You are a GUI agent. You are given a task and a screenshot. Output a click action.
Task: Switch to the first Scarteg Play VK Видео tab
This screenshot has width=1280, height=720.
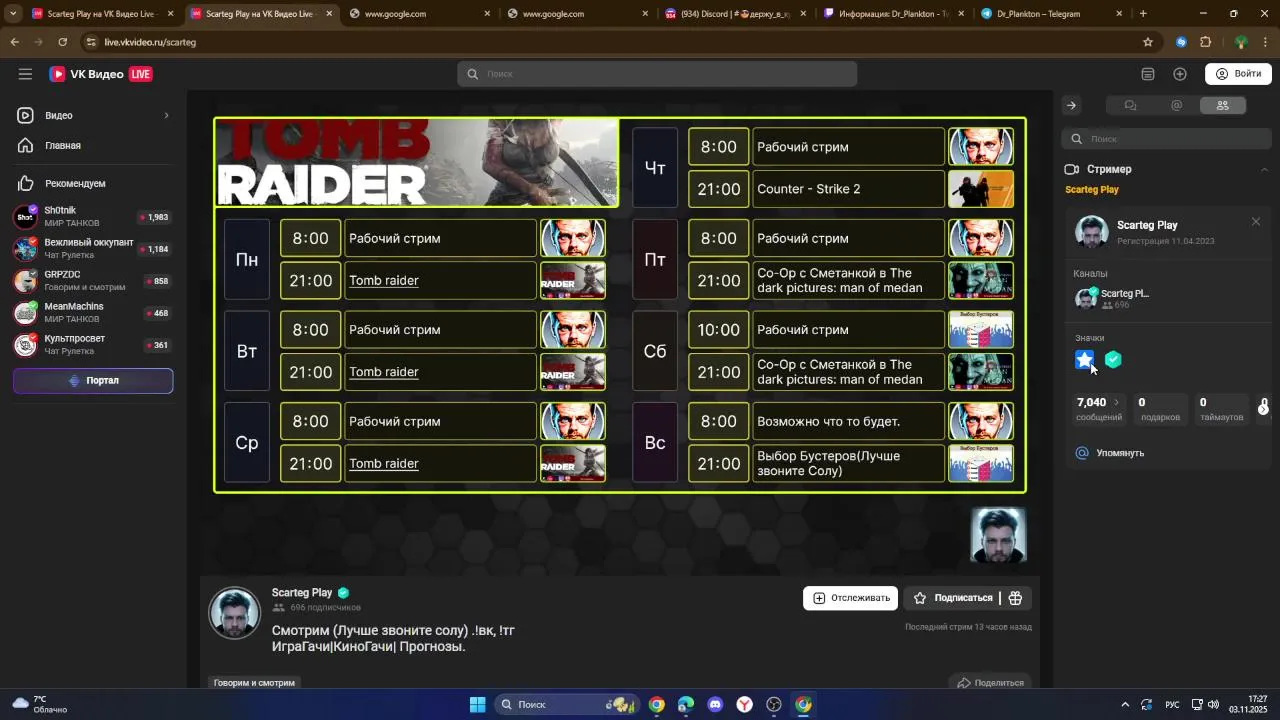[x=103, y=14]
